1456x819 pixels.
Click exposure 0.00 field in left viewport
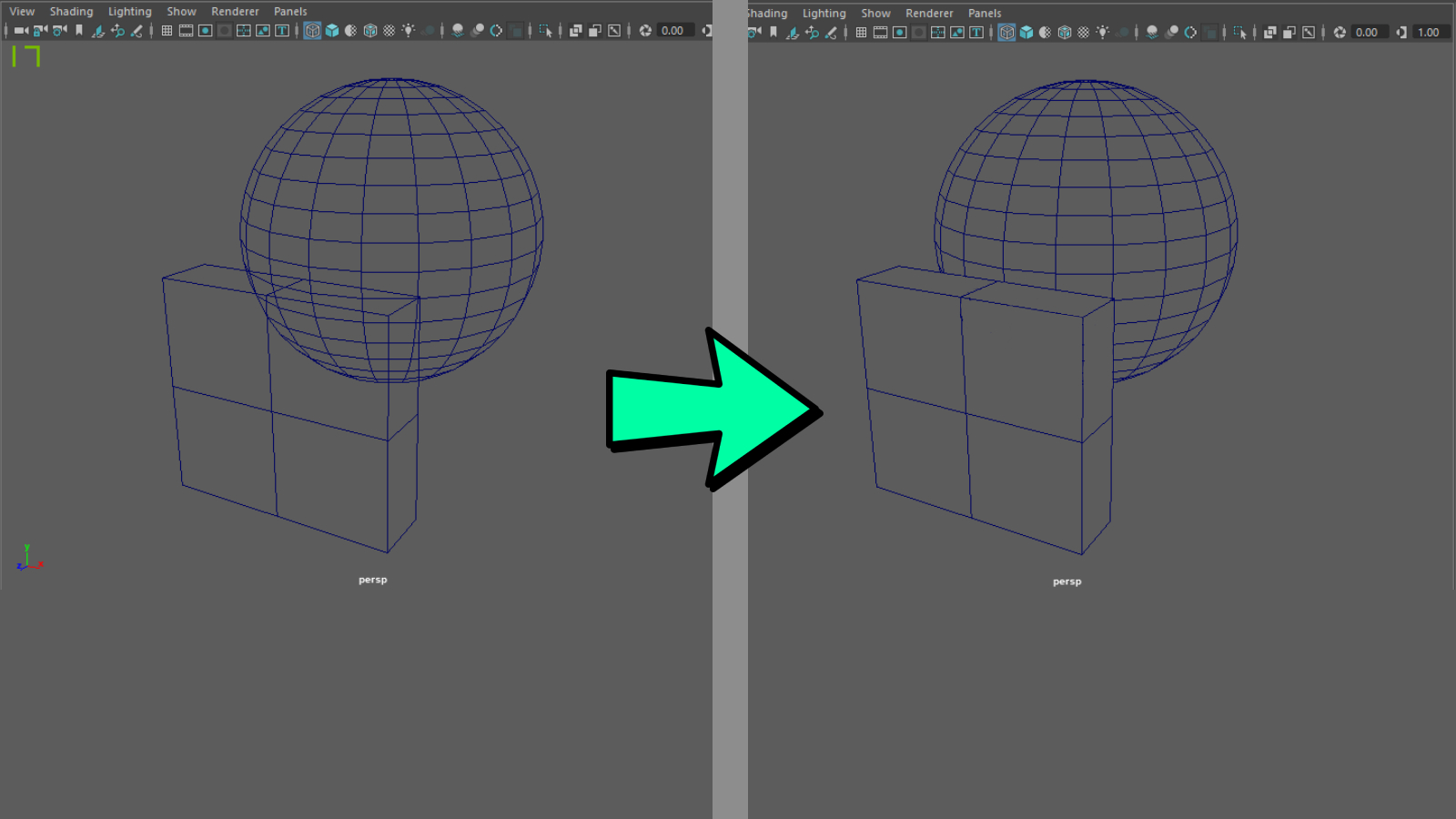coord(675,30)
